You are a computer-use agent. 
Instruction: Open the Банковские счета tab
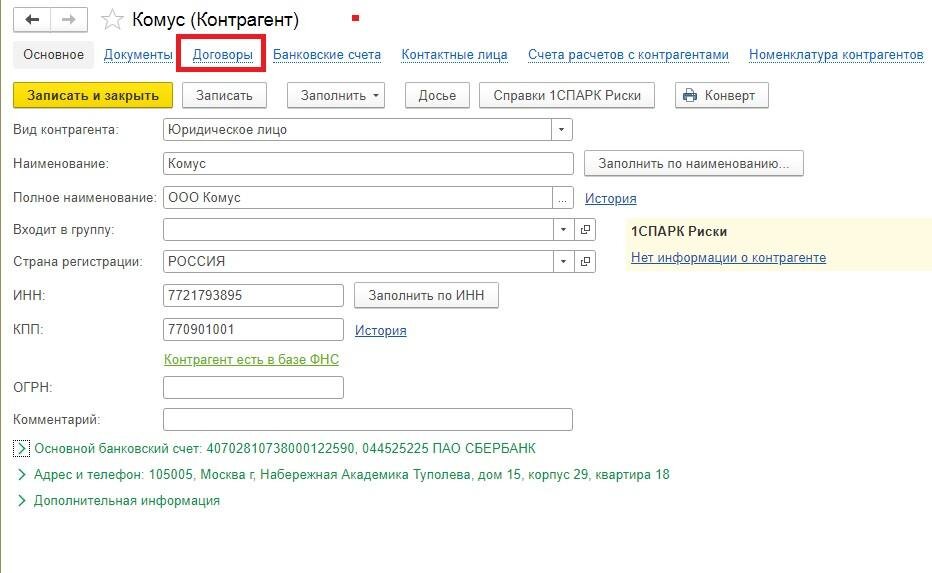[x=327, y=55]
